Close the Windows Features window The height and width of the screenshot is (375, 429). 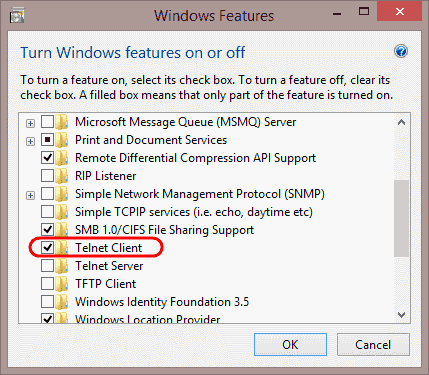click(x=399, y=12)
